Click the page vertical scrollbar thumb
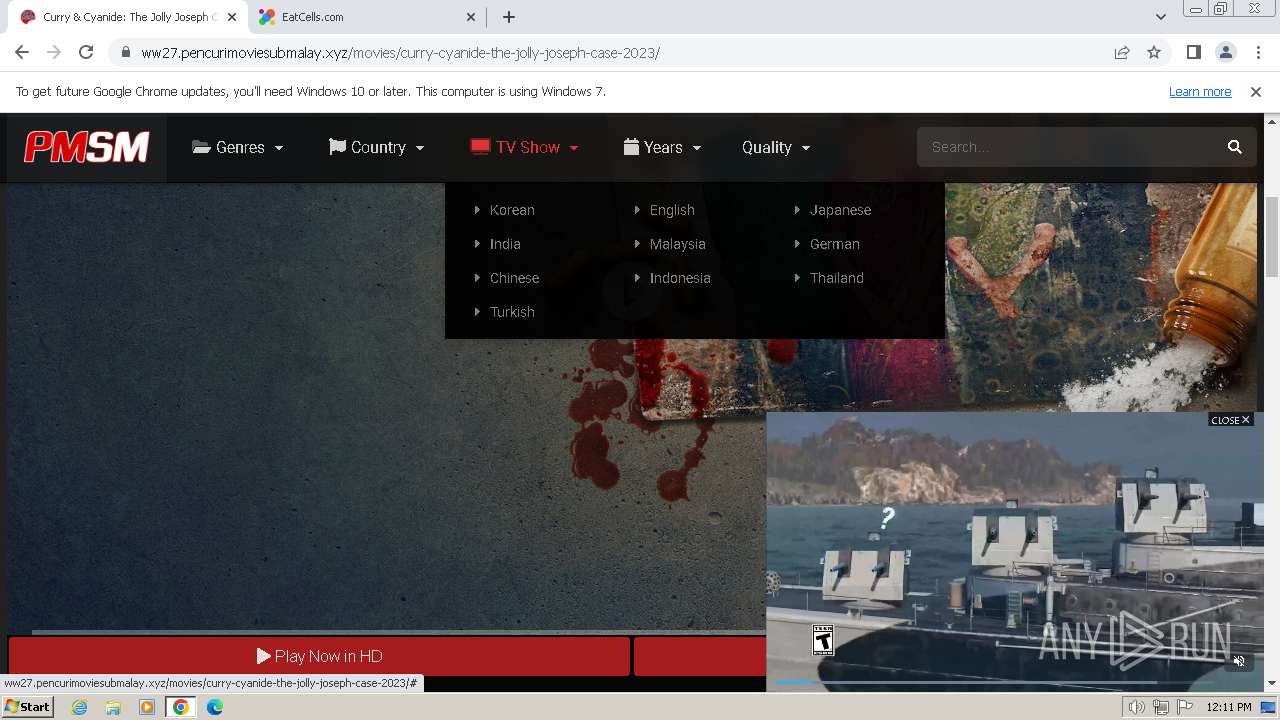The width and height of the screenshot is (1280, 720). tap(1272, 237)
